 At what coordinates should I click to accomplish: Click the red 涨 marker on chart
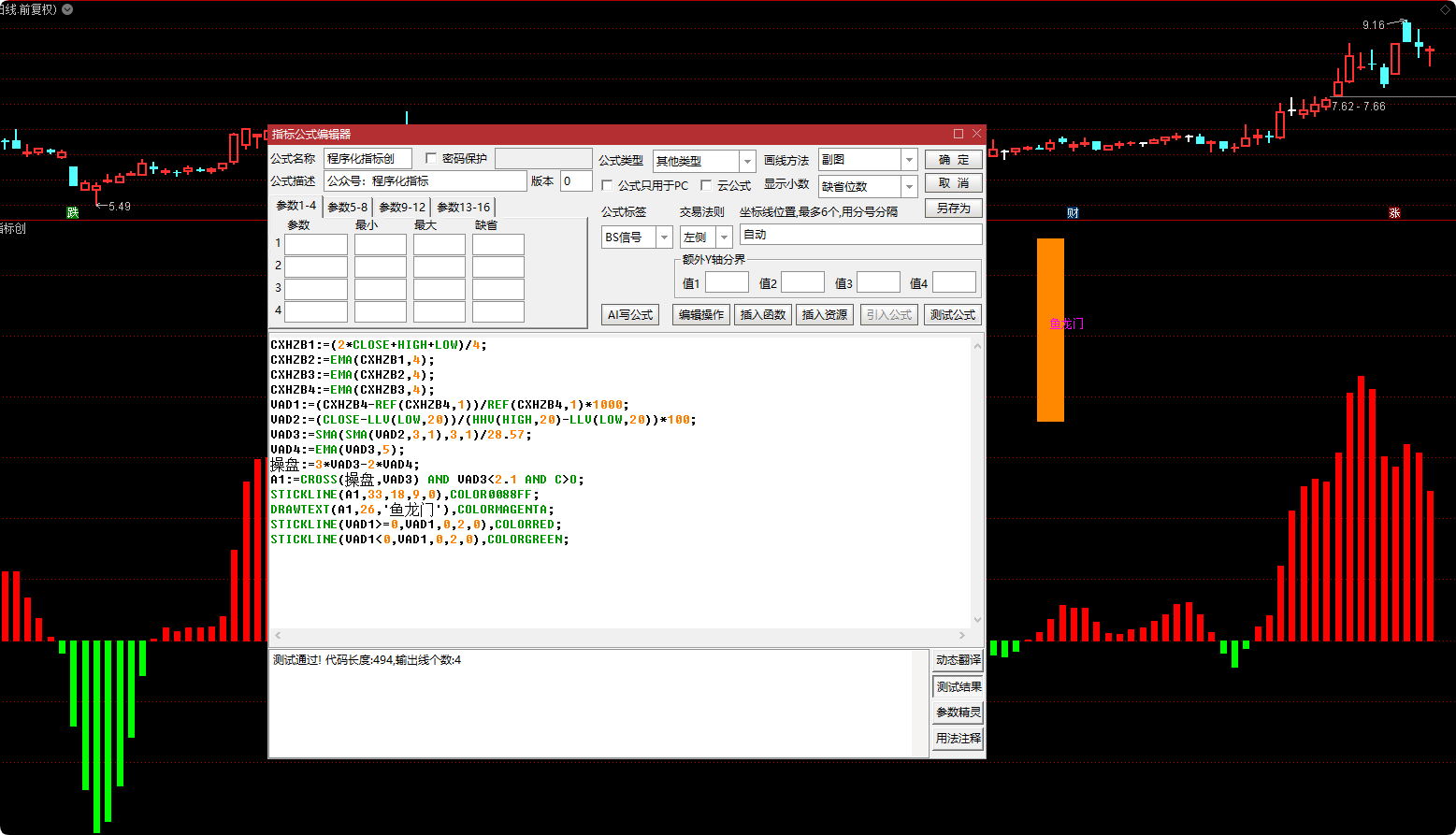click(x=1394, y=212)
